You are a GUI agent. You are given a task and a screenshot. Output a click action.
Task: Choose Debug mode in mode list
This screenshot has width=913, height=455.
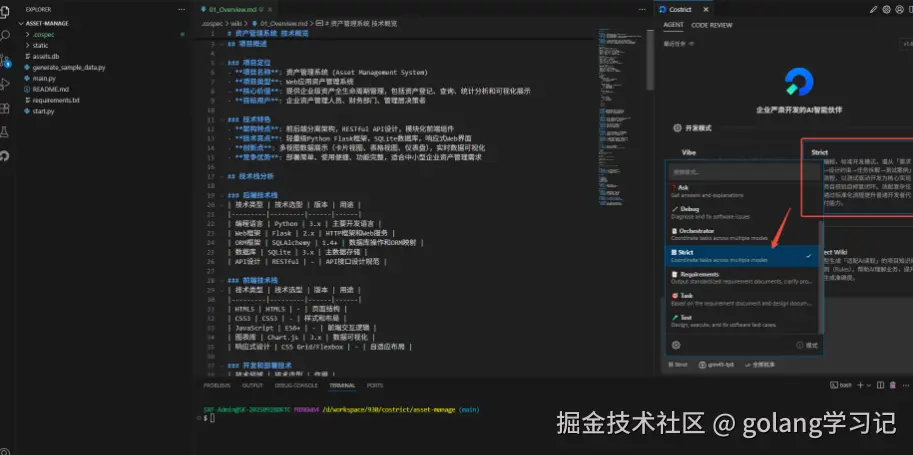742,213
